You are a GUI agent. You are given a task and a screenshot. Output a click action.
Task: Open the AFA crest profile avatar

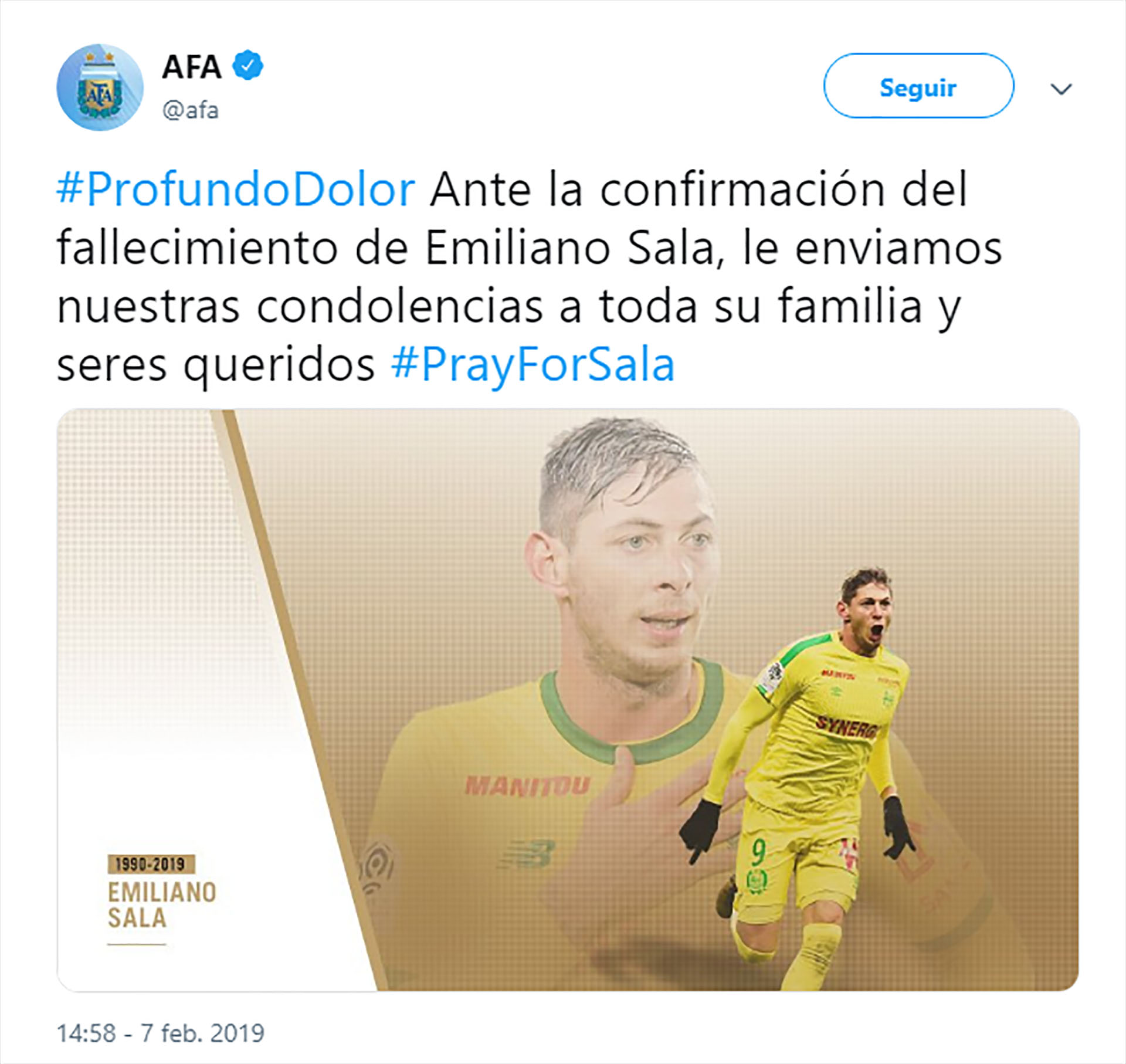[100, 87]
